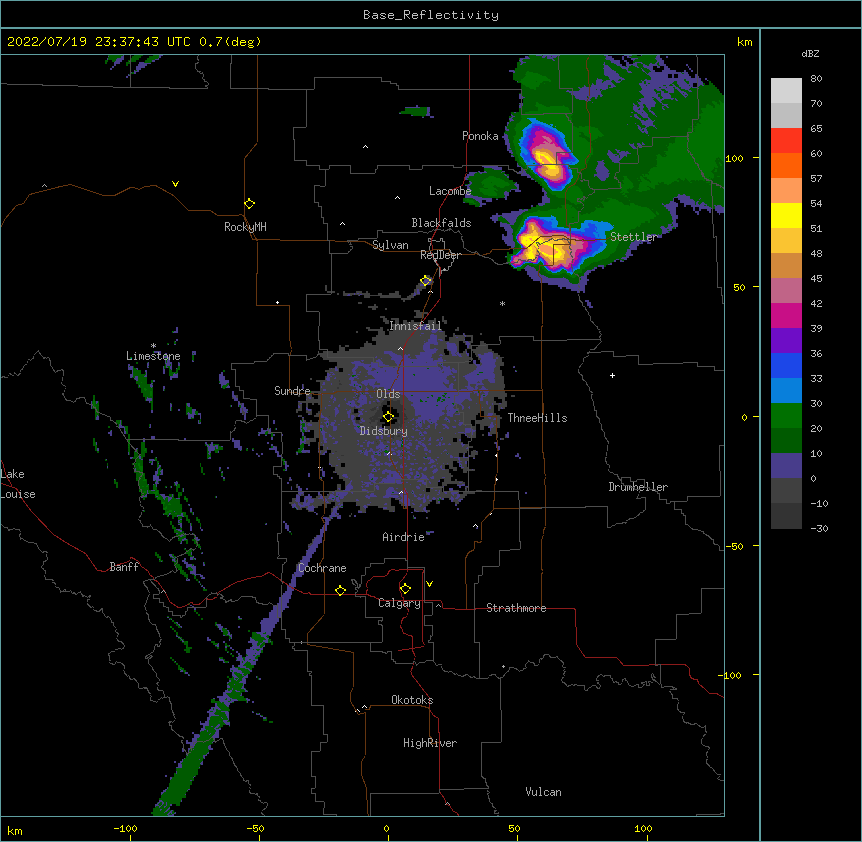The height and width of the screenshot is (842, 862).
Task: Select the yellow diamond marker below Cochrane
Action: 340,590
